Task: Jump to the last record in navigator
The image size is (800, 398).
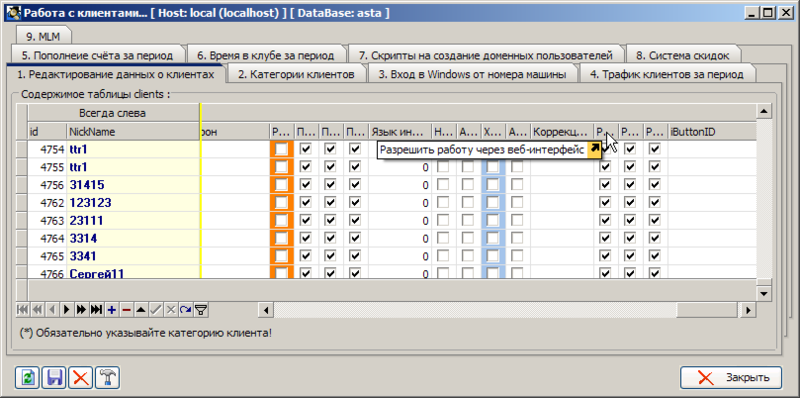Action: pyautogui.click(x=96, y=309)
